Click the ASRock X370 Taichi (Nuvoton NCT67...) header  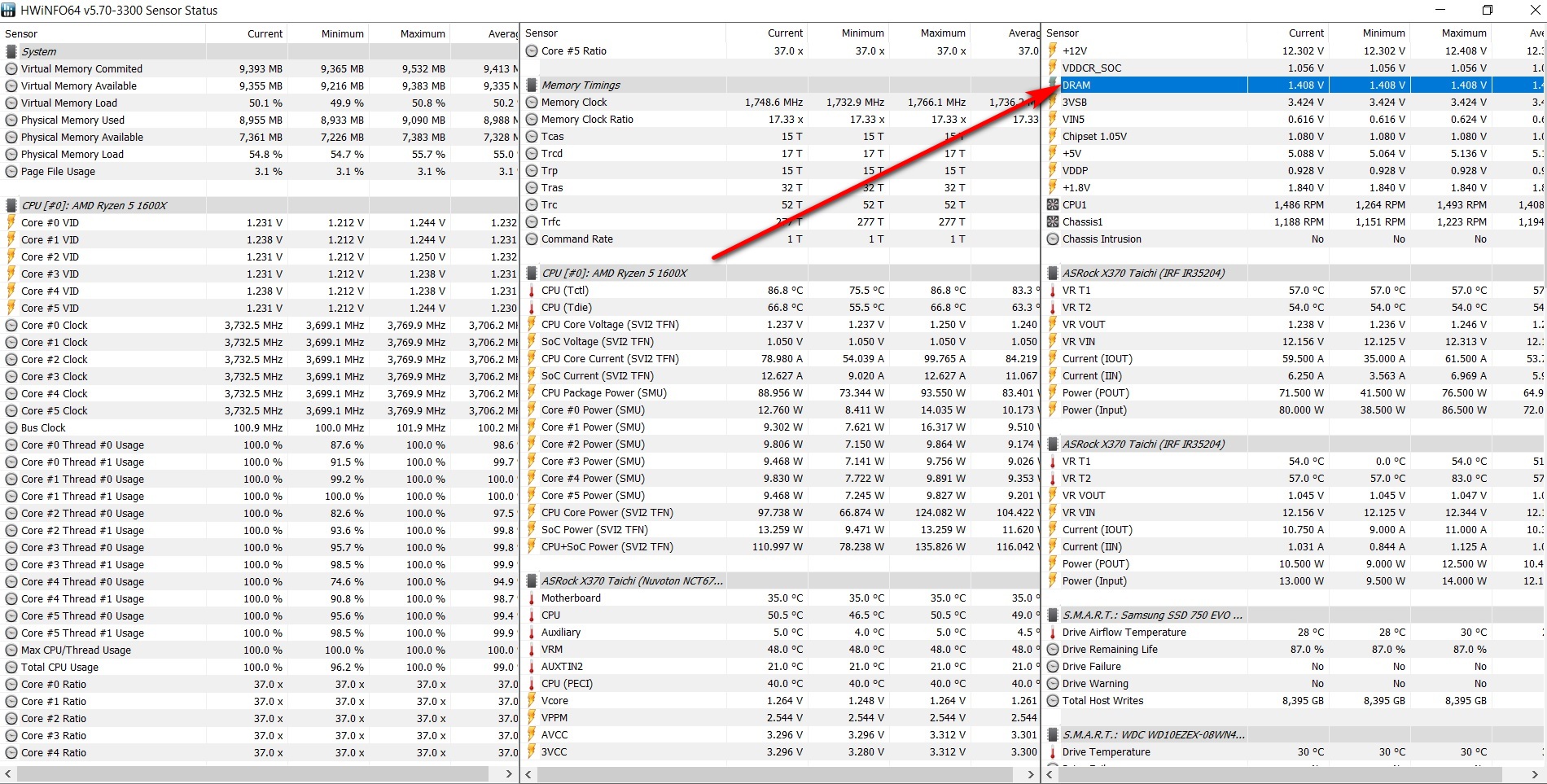(x=632, y=581)
